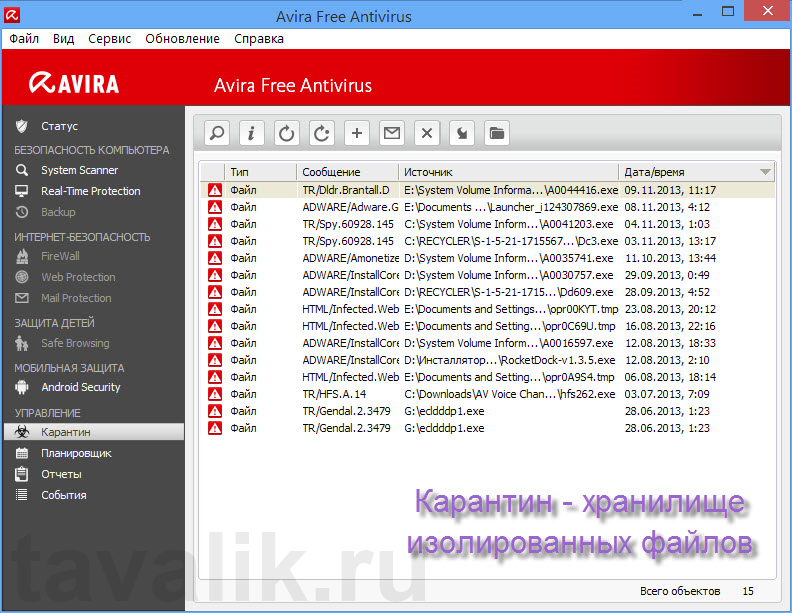Click the family icon beside Safe Browsing
Image resolution: width=792 pixels, height=613 pixels.
(22, 343)
